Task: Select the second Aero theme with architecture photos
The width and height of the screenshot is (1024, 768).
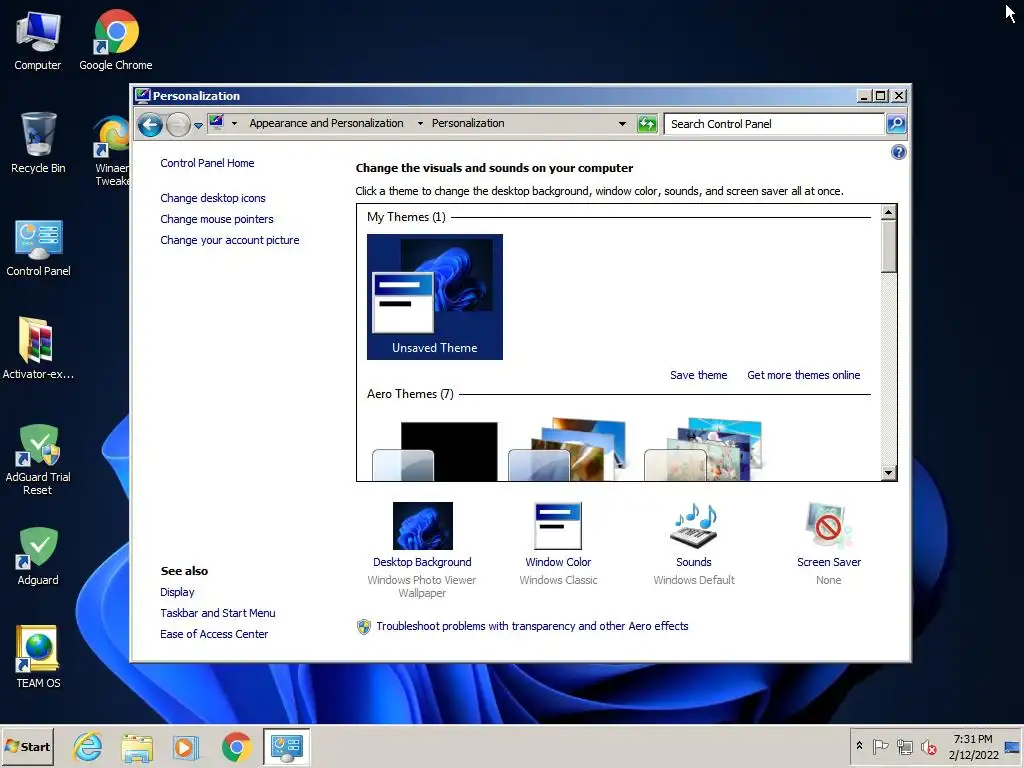Action: 567,449
